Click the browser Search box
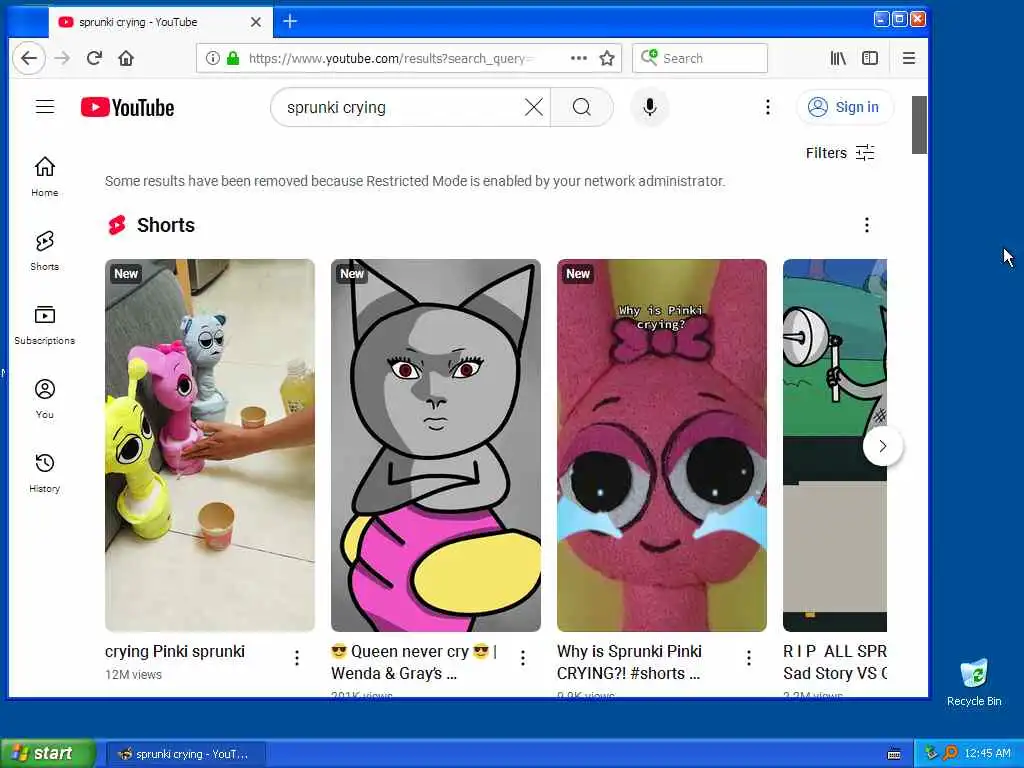 pos(700,58)
